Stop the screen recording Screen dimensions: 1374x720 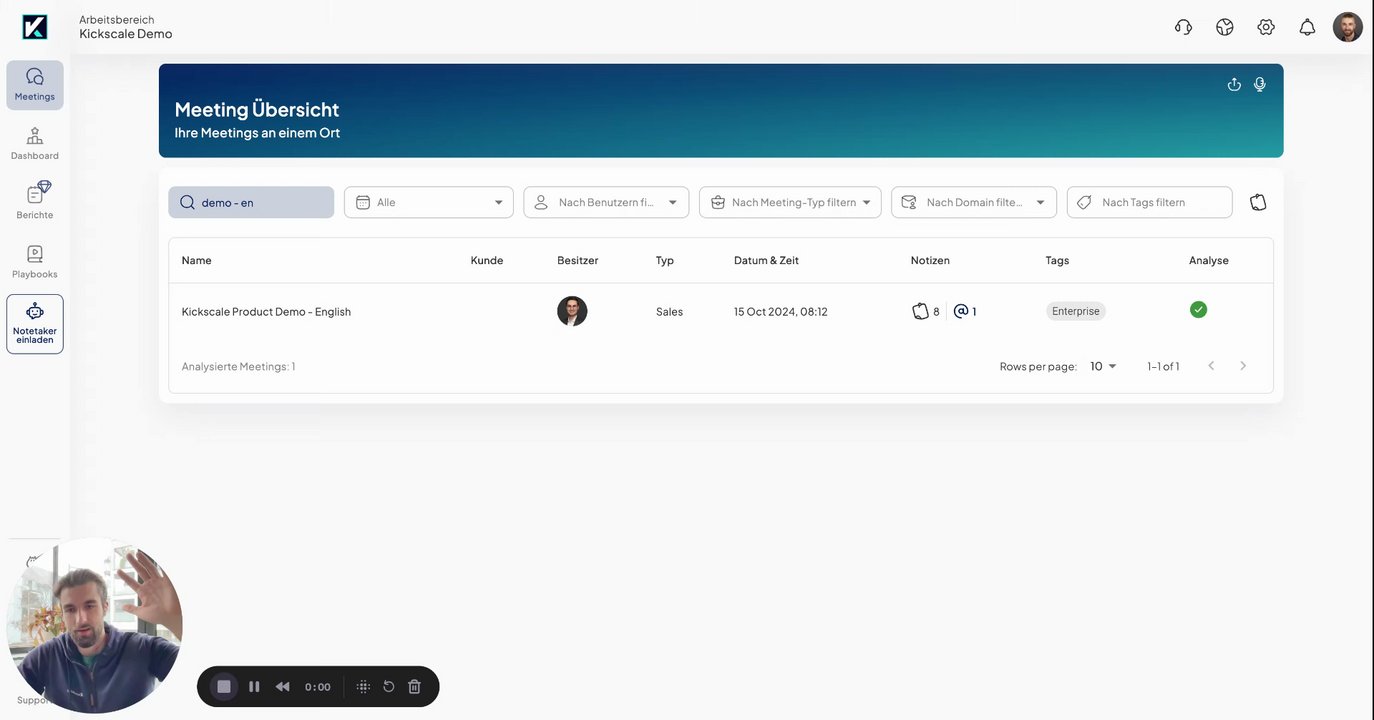[224, 686]
